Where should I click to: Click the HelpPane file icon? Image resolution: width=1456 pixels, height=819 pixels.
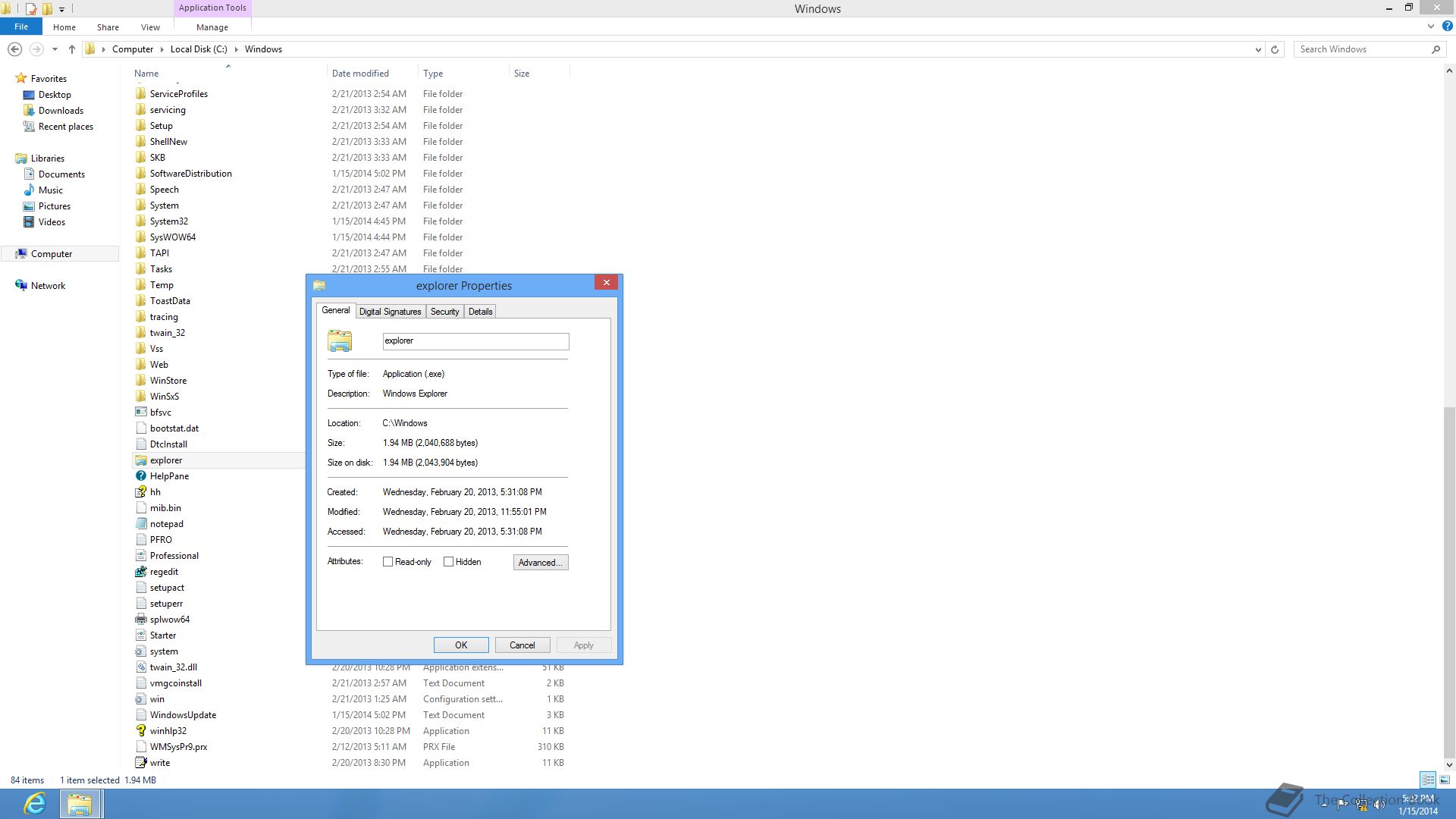(x=140, y=476)
